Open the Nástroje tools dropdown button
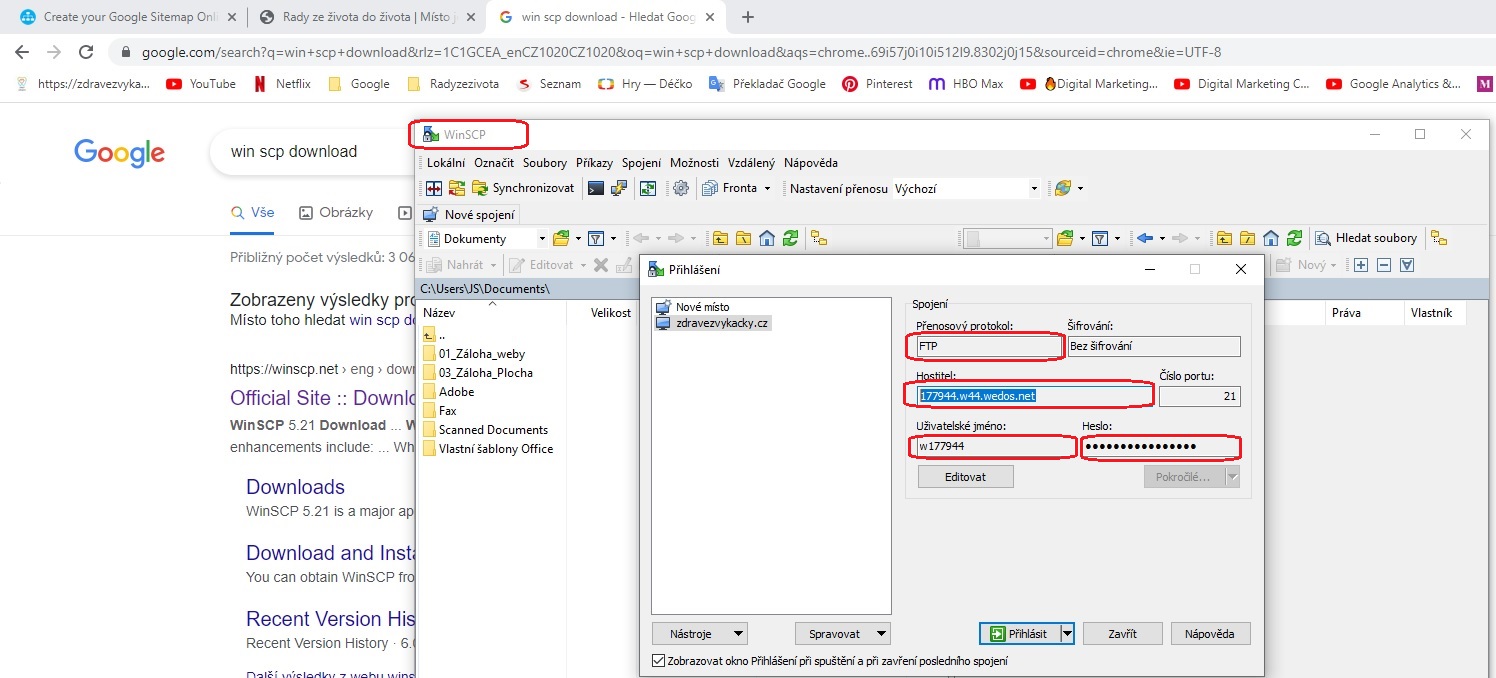 coord(699,634)
